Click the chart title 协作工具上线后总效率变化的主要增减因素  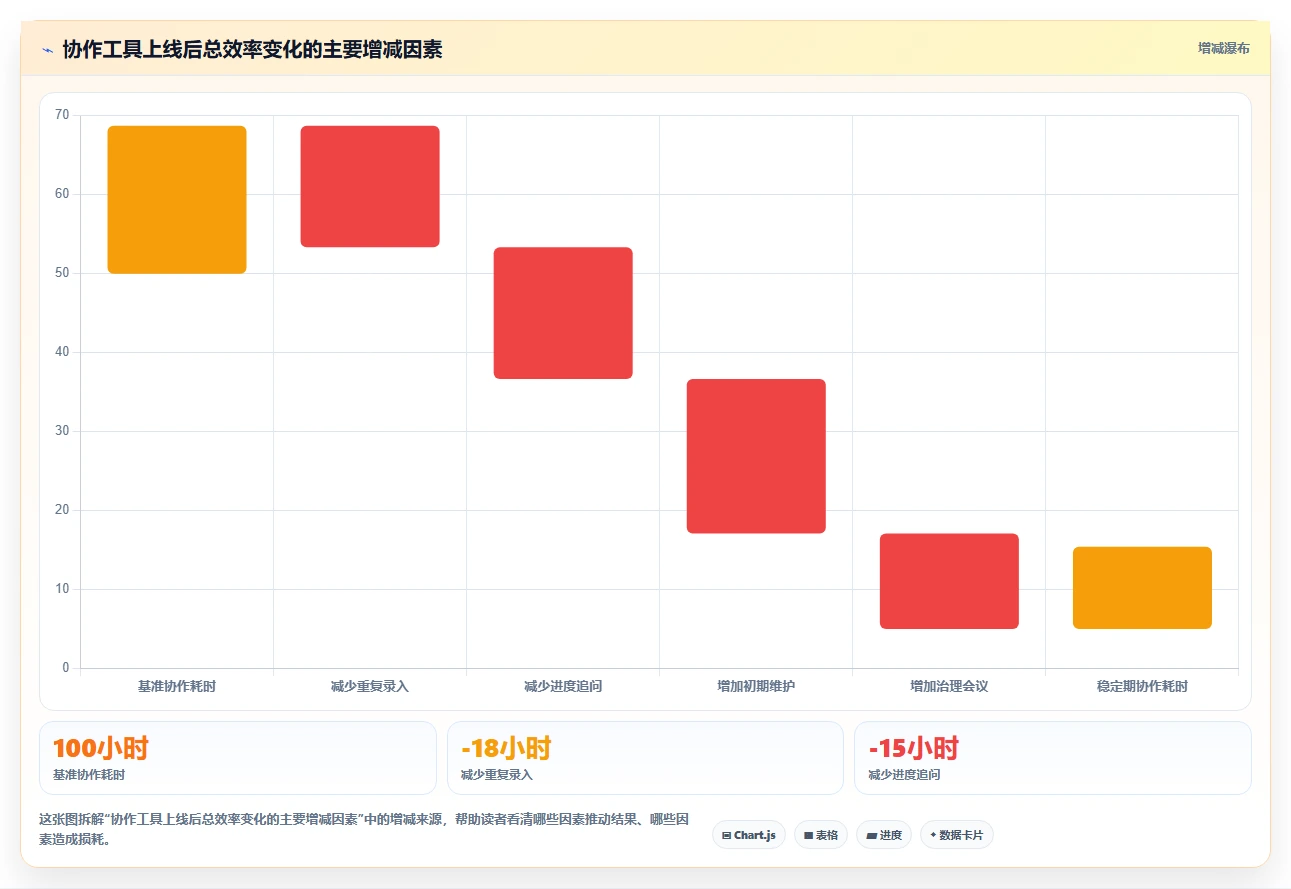click(x=252, y=49)
